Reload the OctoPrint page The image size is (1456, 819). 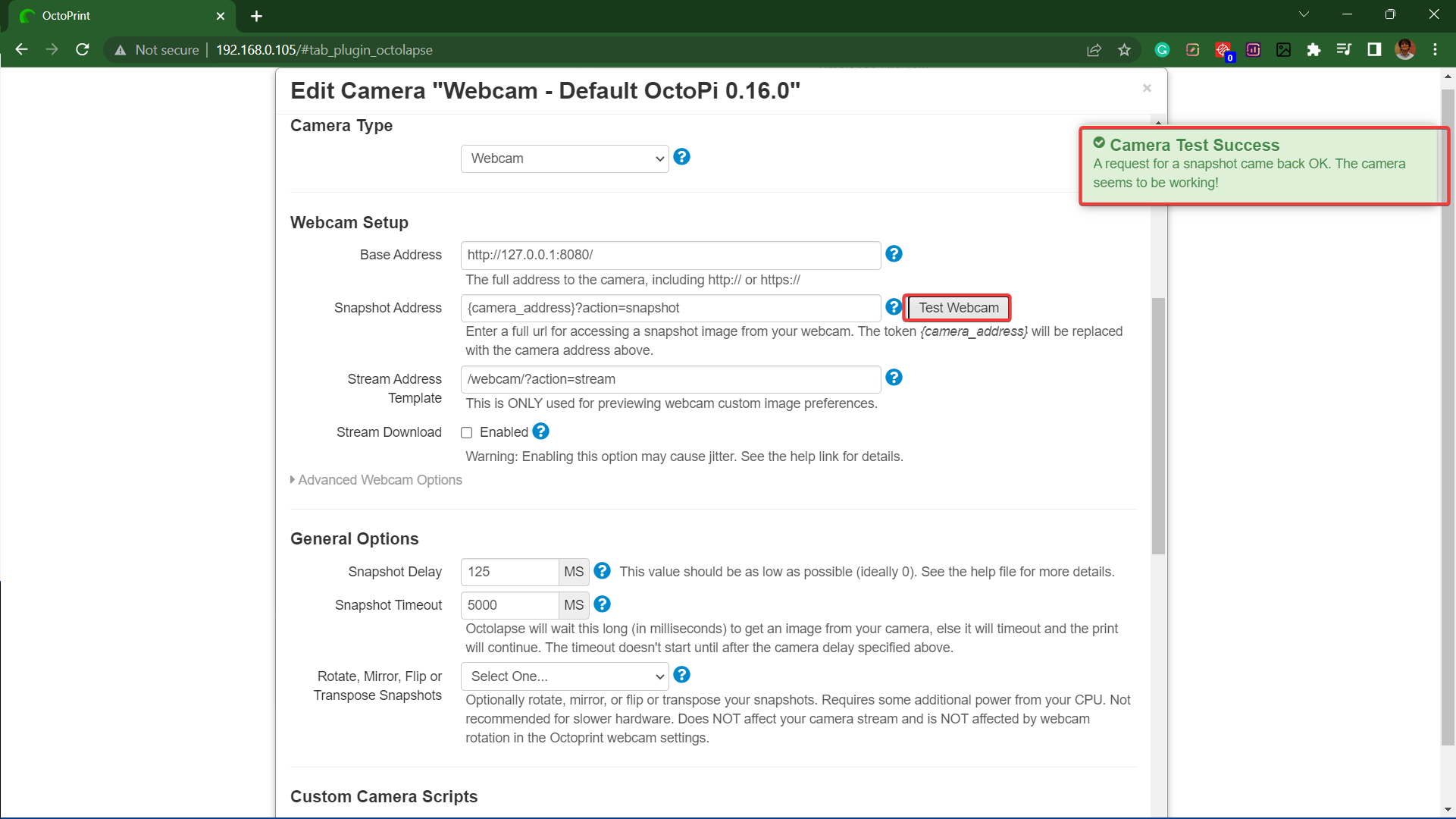(x=83, y=49)
